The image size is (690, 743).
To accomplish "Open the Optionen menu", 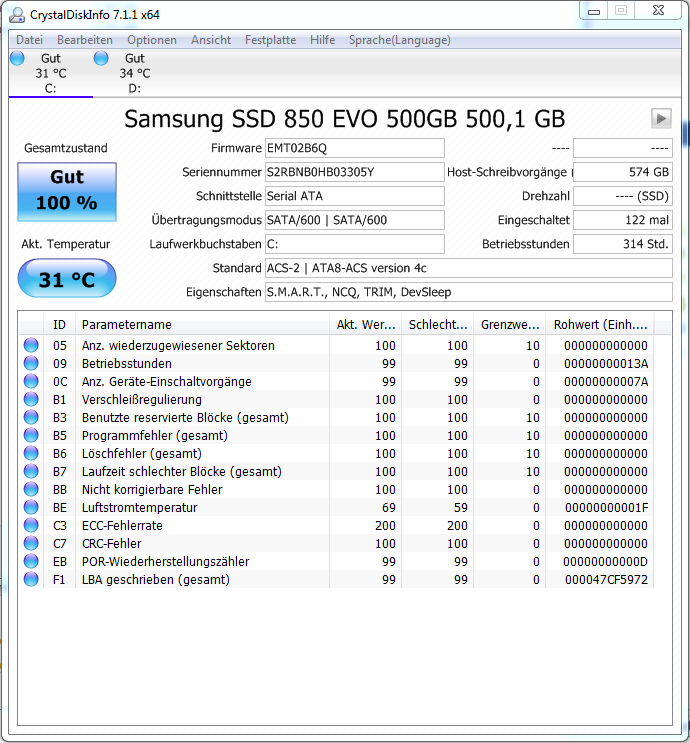I will click(x=152, y=40).
